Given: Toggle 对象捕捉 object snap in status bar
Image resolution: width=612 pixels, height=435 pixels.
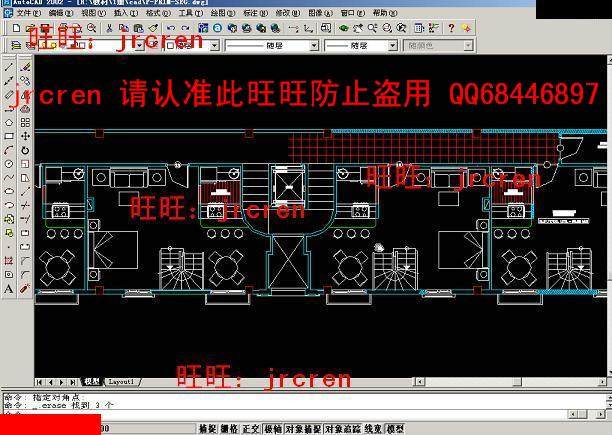Looking at the screenshot, I should tap(303, 429).
